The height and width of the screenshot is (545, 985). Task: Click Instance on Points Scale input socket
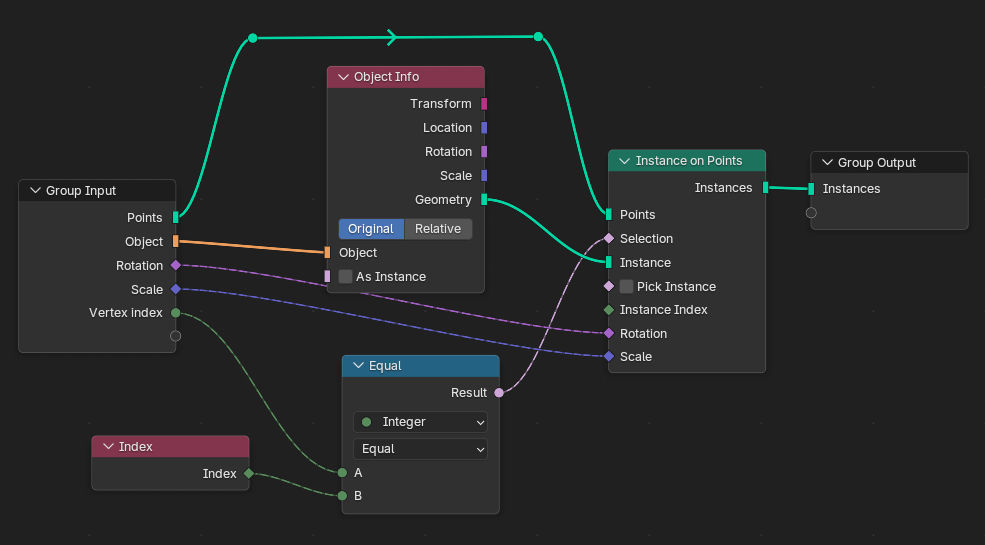pos(609,357)
